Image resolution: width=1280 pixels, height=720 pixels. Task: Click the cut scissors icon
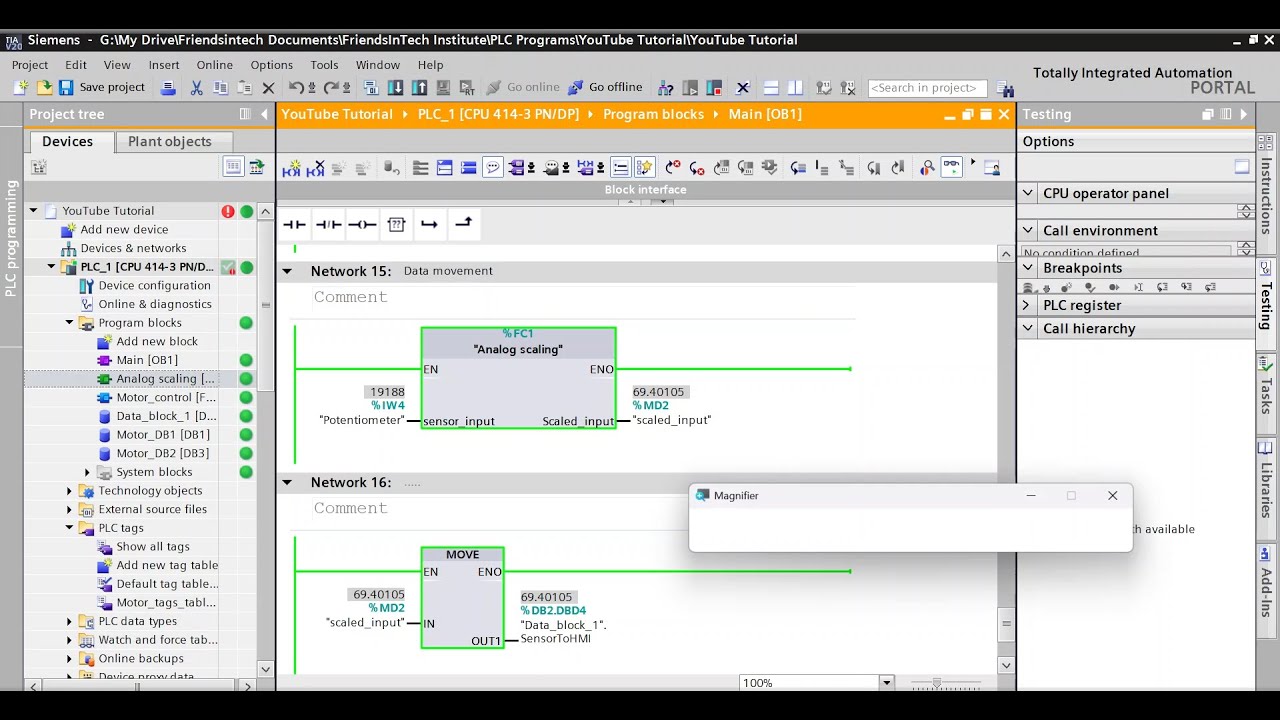[x=196, y=88]
